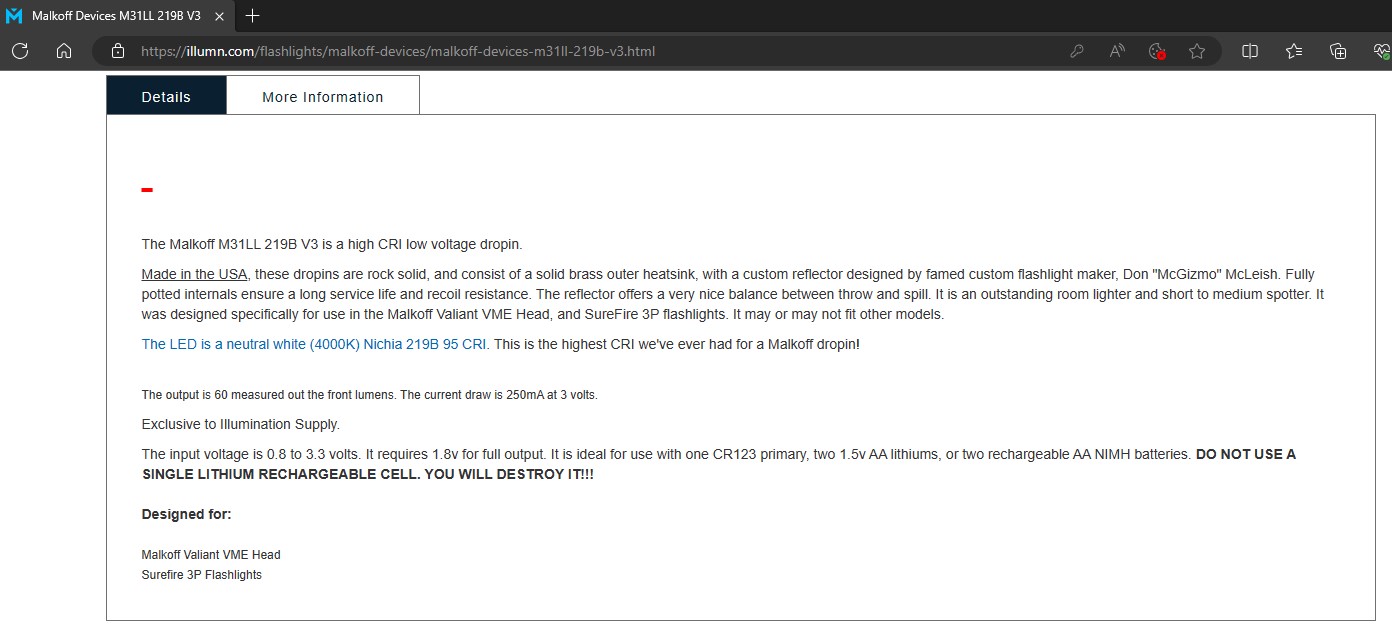This screenshot has width=1392, height=636.
Task: Open browser essentials heart icon
Action: pos(1381,51)
